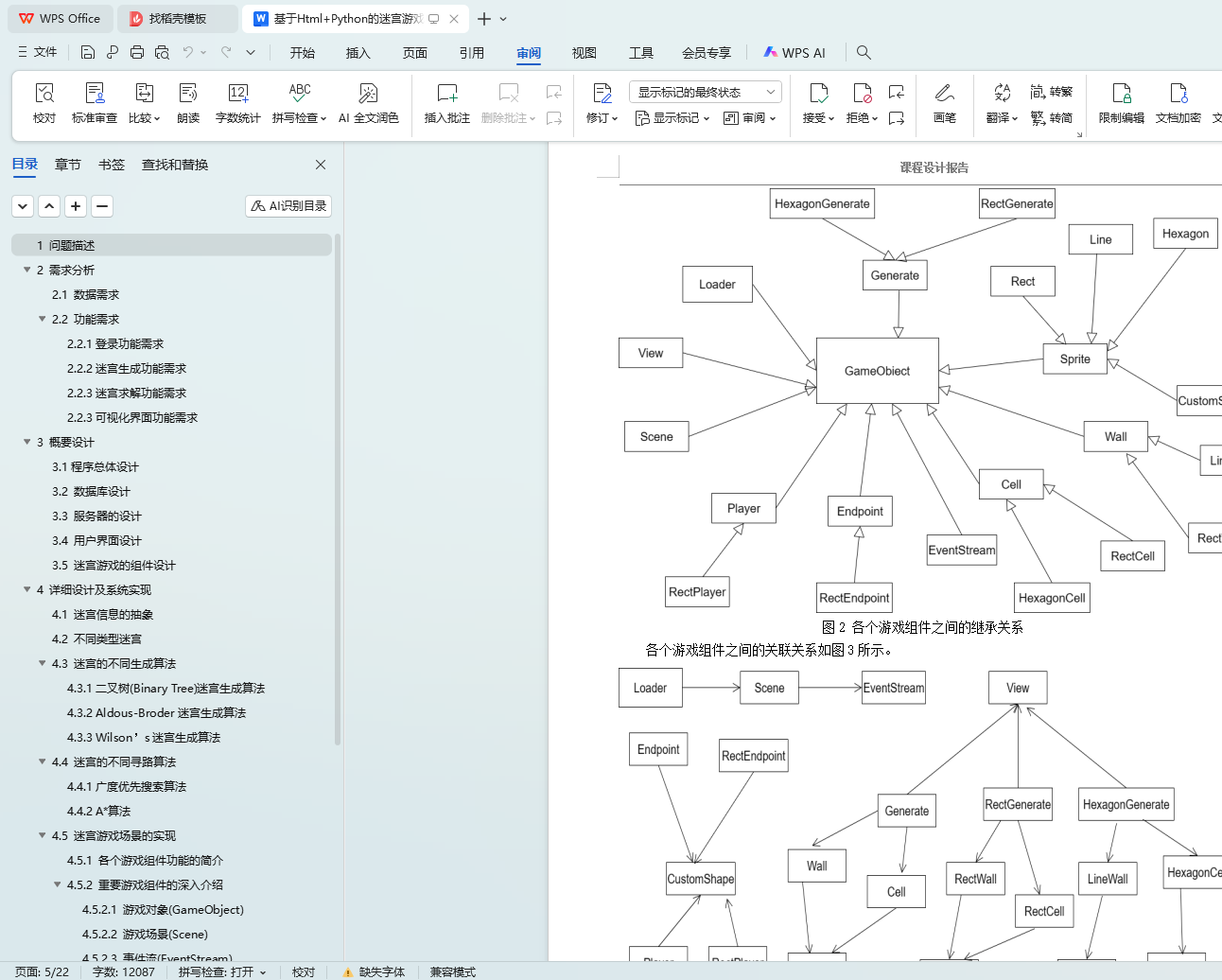Collapse the 2.2 功能需求 outline node
The image size is (1222, 980).
coord(42,319)
